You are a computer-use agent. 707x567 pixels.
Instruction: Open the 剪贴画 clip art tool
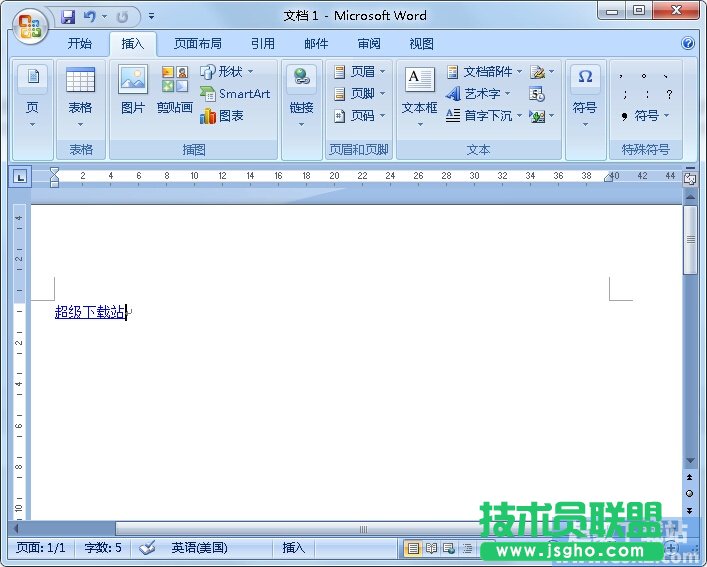click(174, 90)
